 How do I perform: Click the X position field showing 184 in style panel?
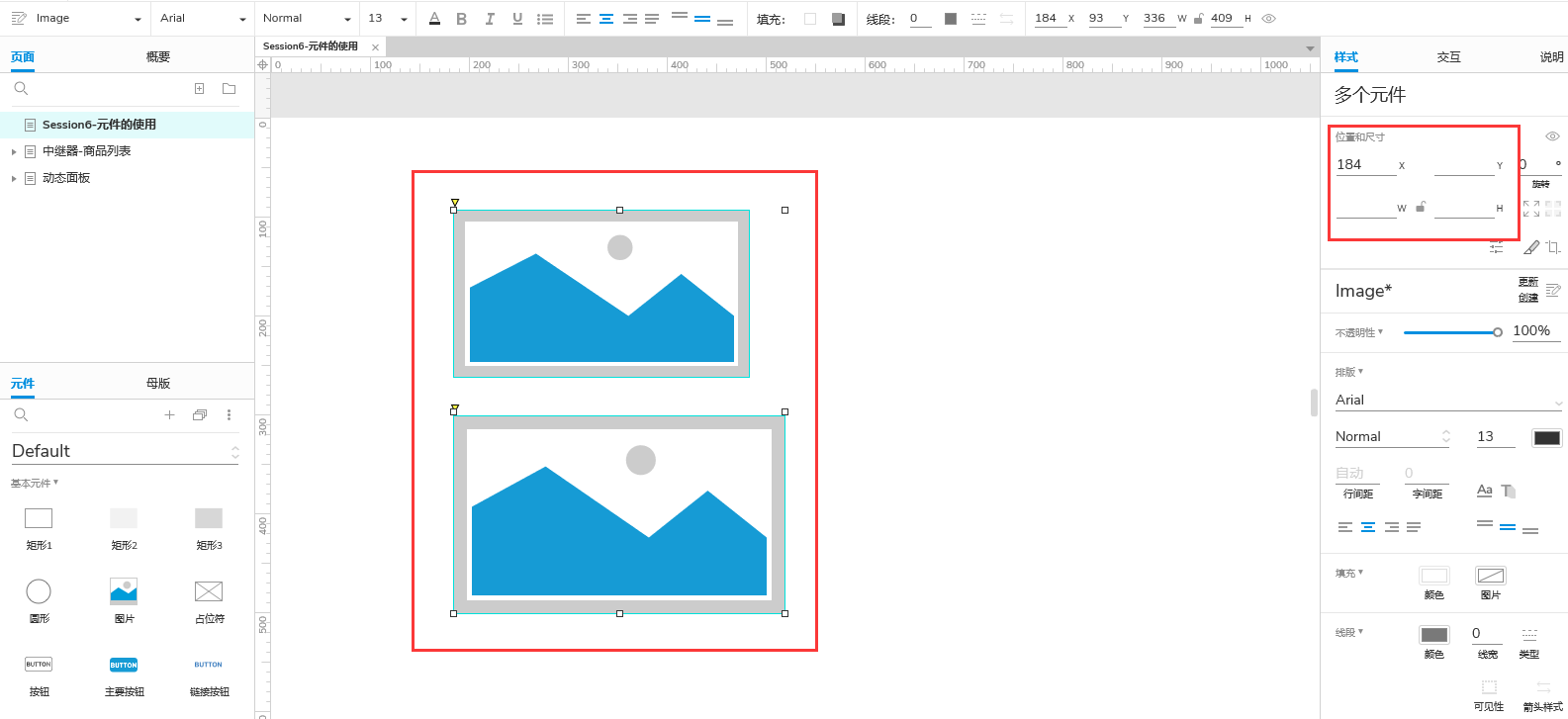(1365, 165)
